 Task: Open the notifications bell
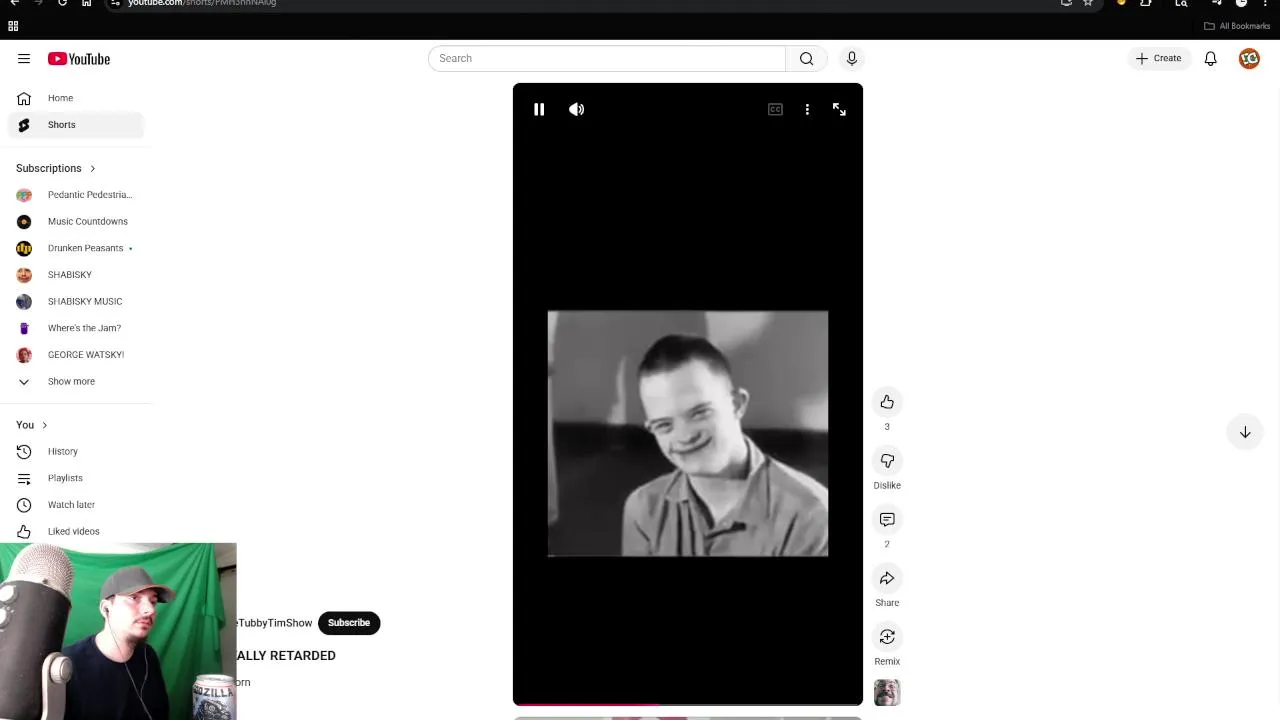click(x=1210, y=59)
